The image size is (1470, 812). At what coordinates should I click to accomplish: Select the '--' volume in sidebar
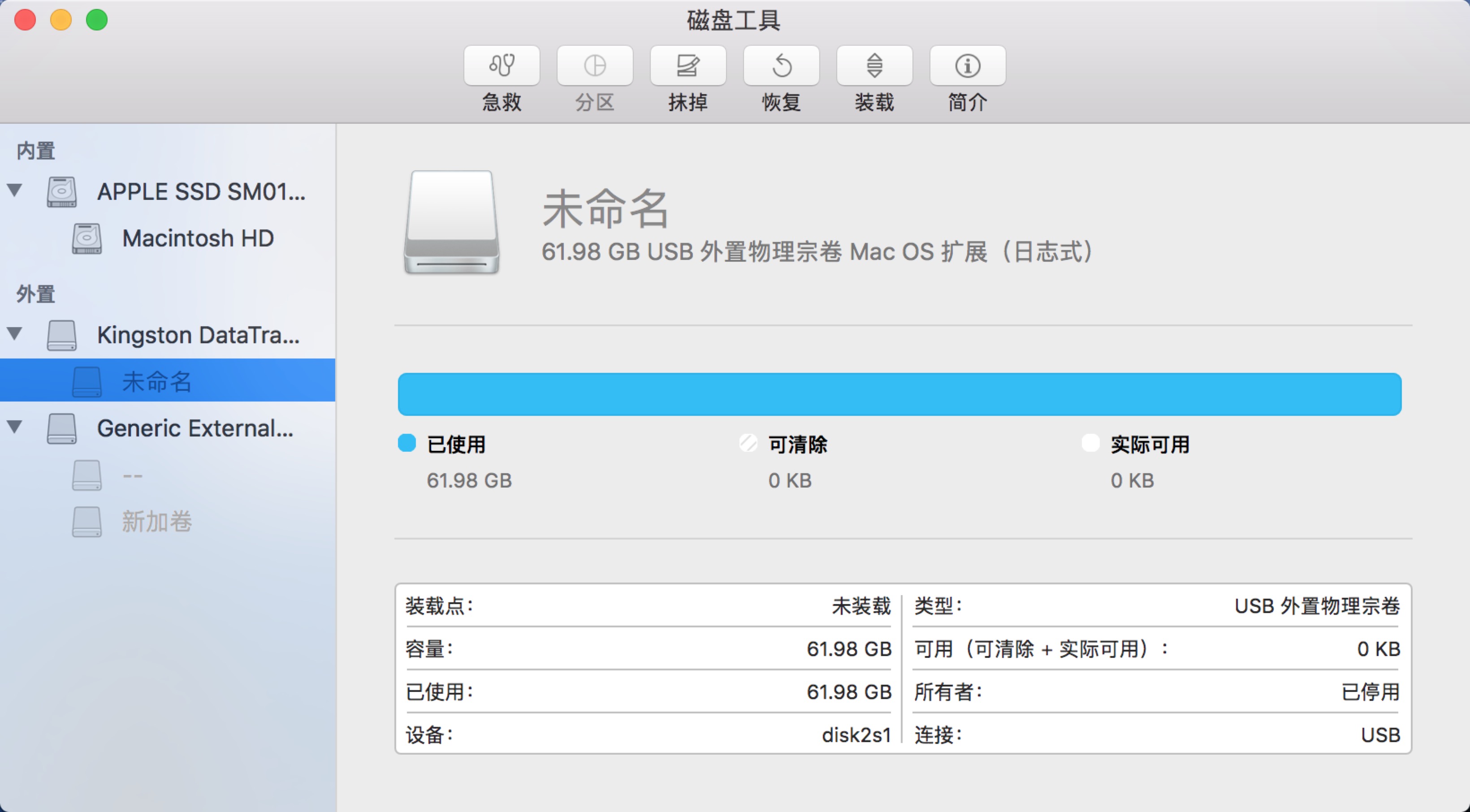click(132, 475)
